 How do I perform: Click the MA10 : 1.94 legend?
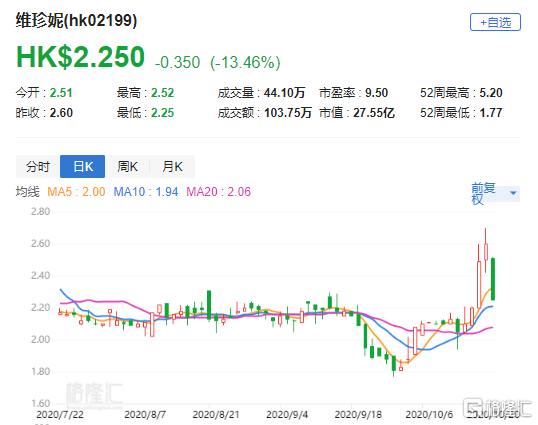coord(146,192)
